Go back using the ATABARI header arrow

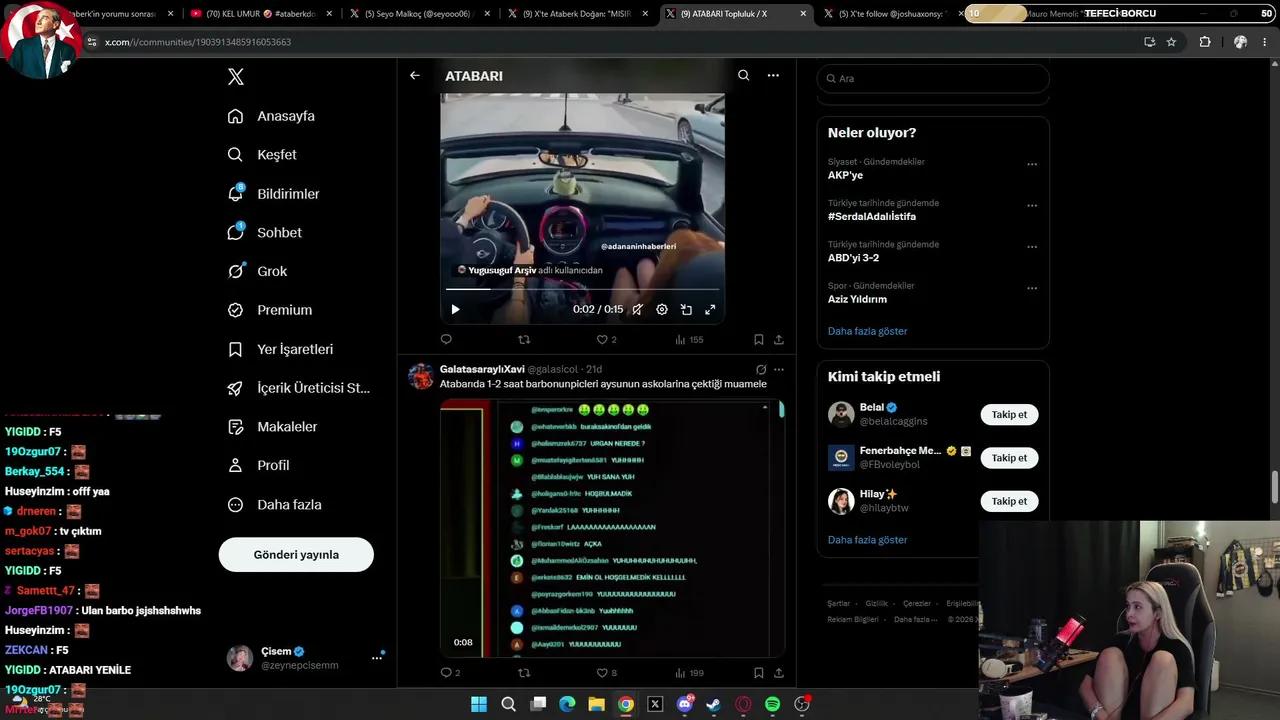(x=415, y=76)
